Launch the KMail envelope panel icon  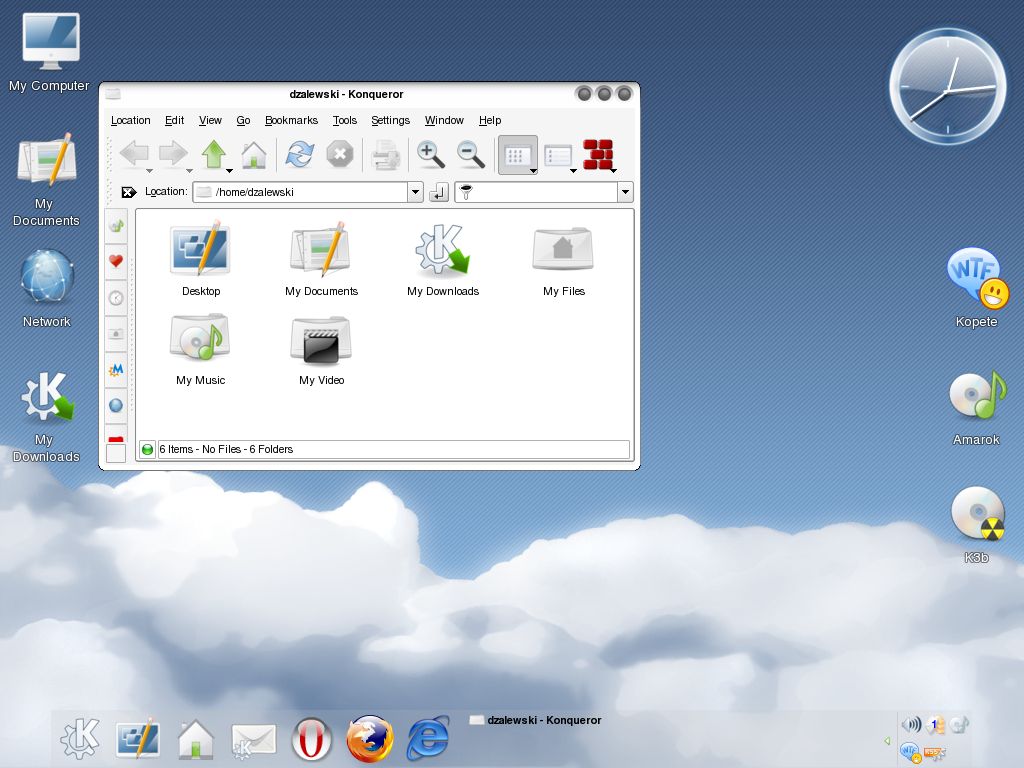pos(253,741)
